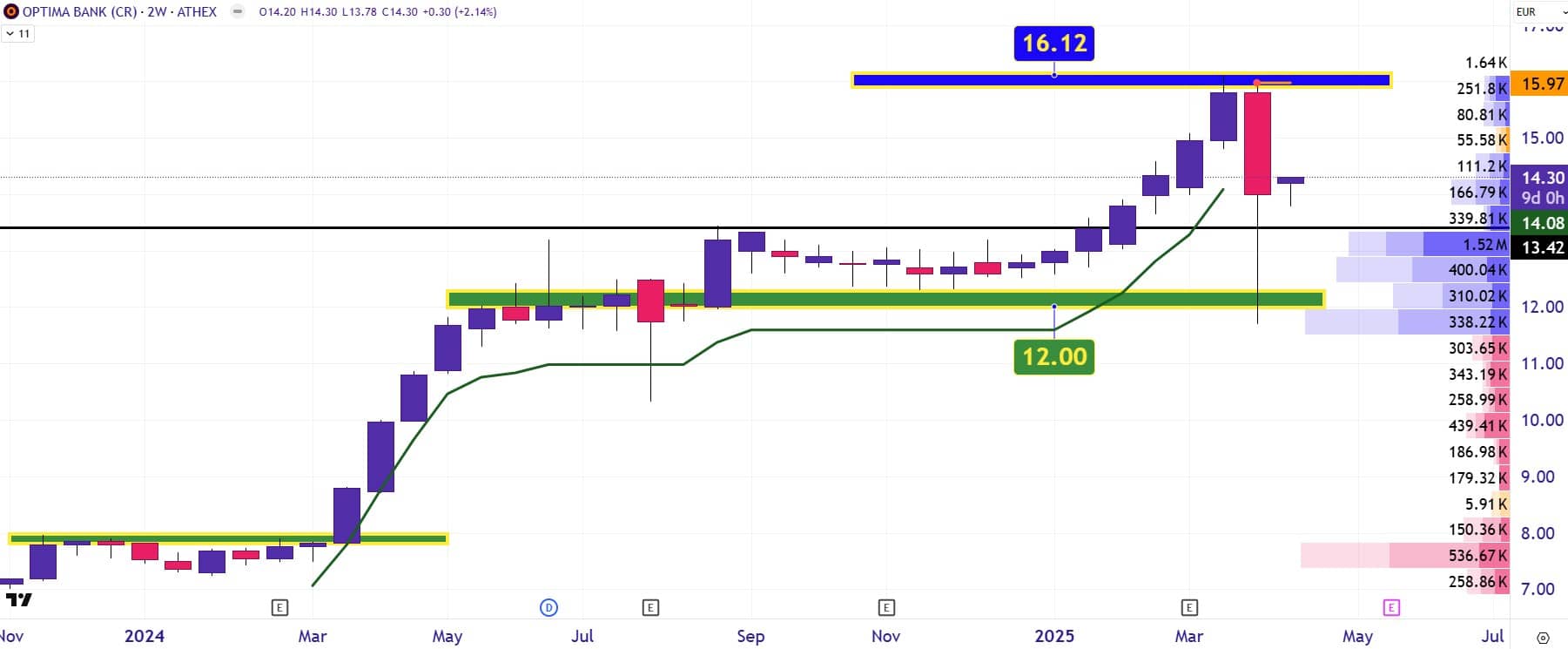Click the 7.00 price scale label
1568x649 pixels.
[1538, 589]
